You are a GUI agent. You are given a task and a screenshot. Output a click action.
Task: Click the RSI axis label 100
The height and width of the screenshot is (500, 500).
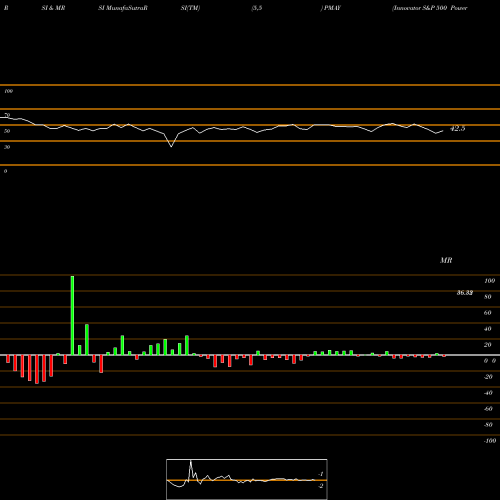coord(8,91)
